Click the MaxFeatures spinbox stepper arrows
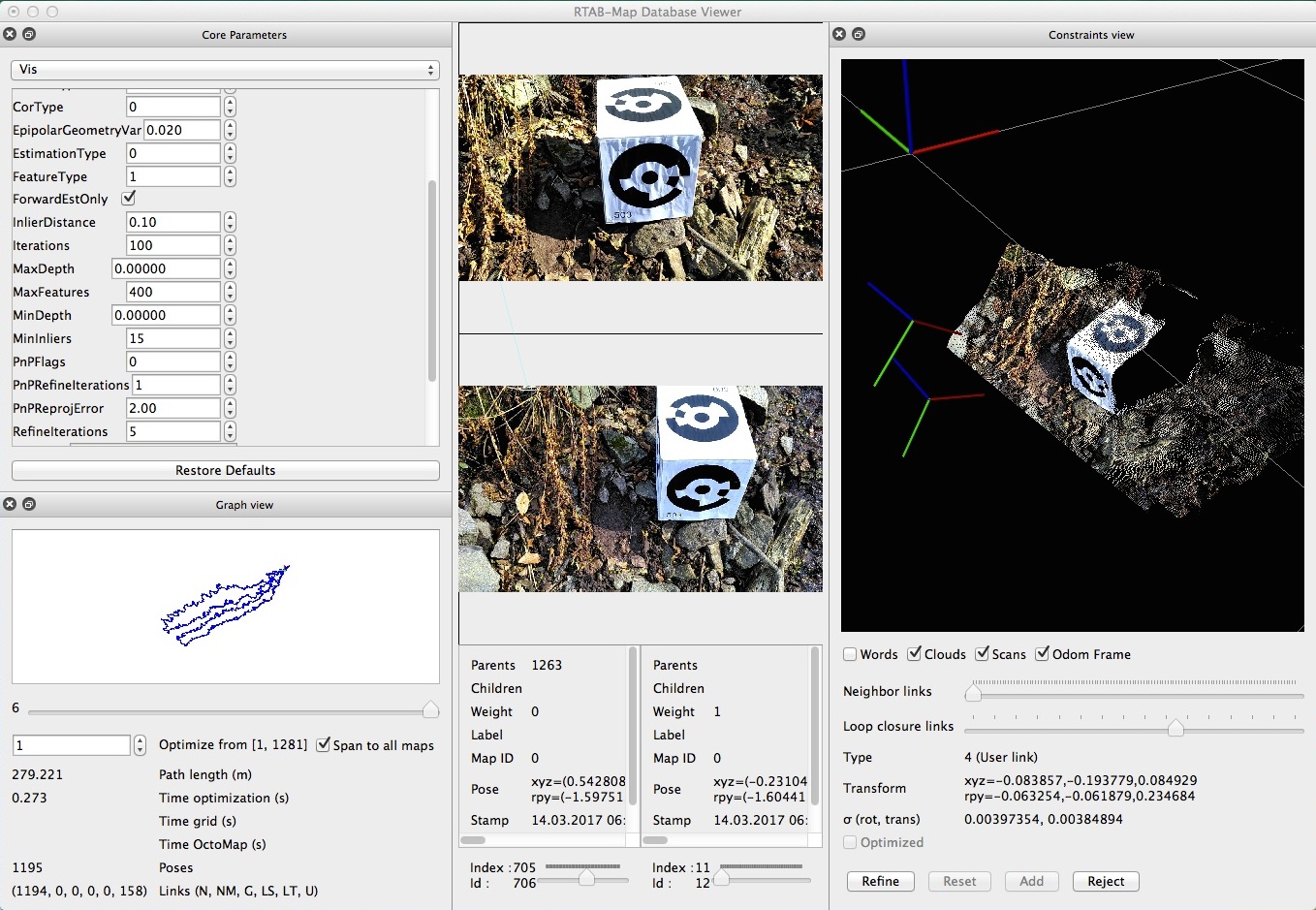Image resolution: width=1316 pixels, height=910 pixels. pos(230,292)
